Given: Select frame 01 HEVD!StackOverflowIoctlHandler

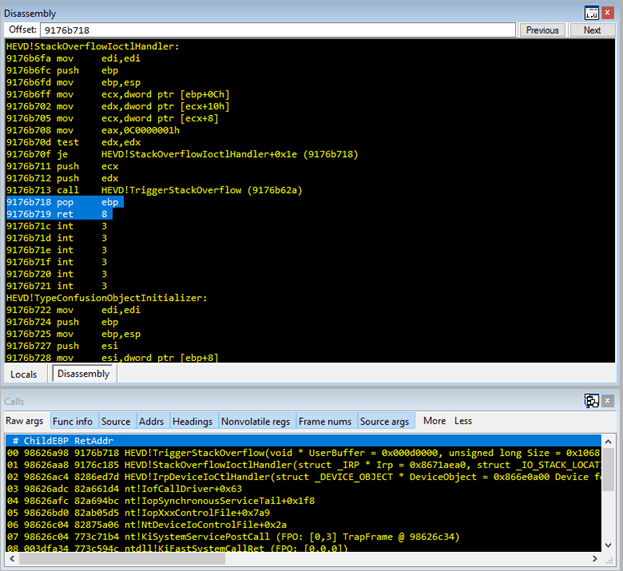Looking at the screenshot, I should pos(303,465).
